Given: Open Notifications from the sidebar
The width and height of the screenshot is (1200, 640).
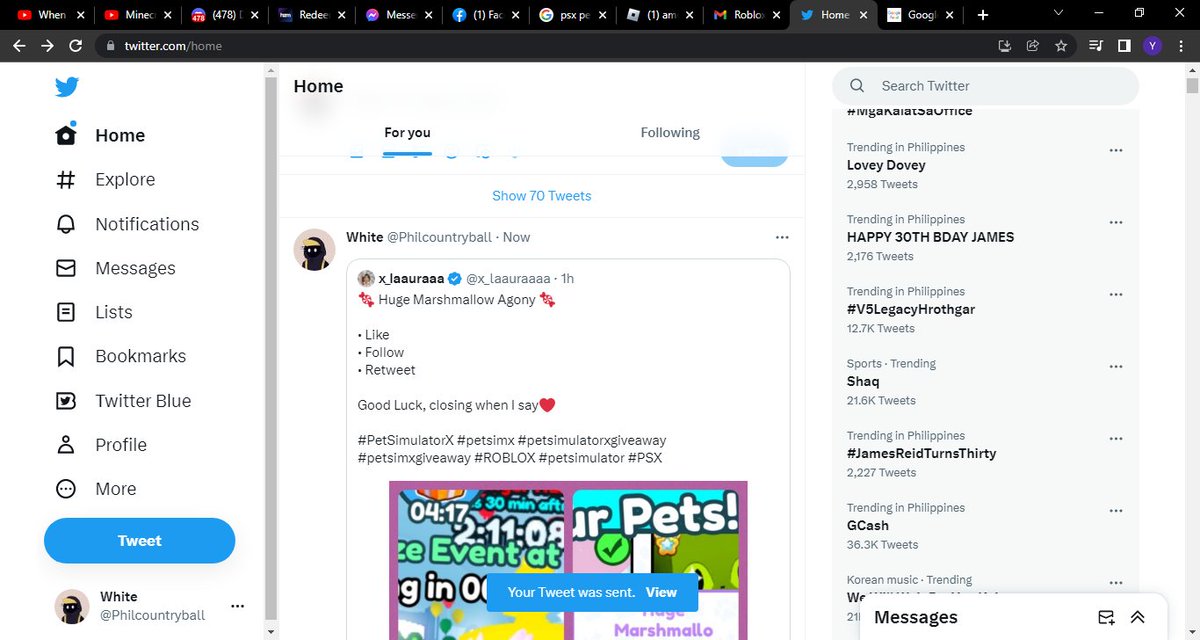Looking at the screenshot, I should click(127, 224).
